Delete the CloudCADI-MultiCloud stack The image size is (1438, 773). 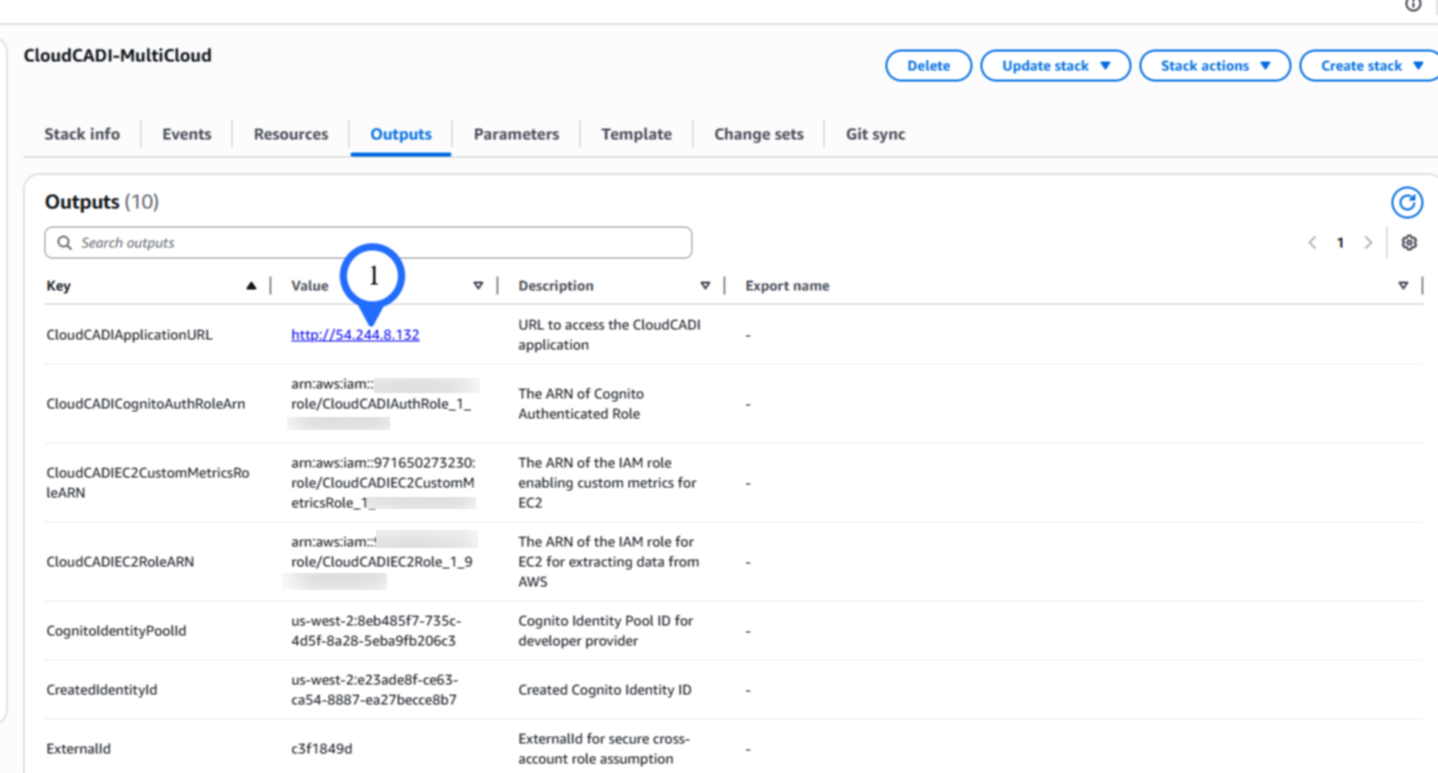[928, 66]
